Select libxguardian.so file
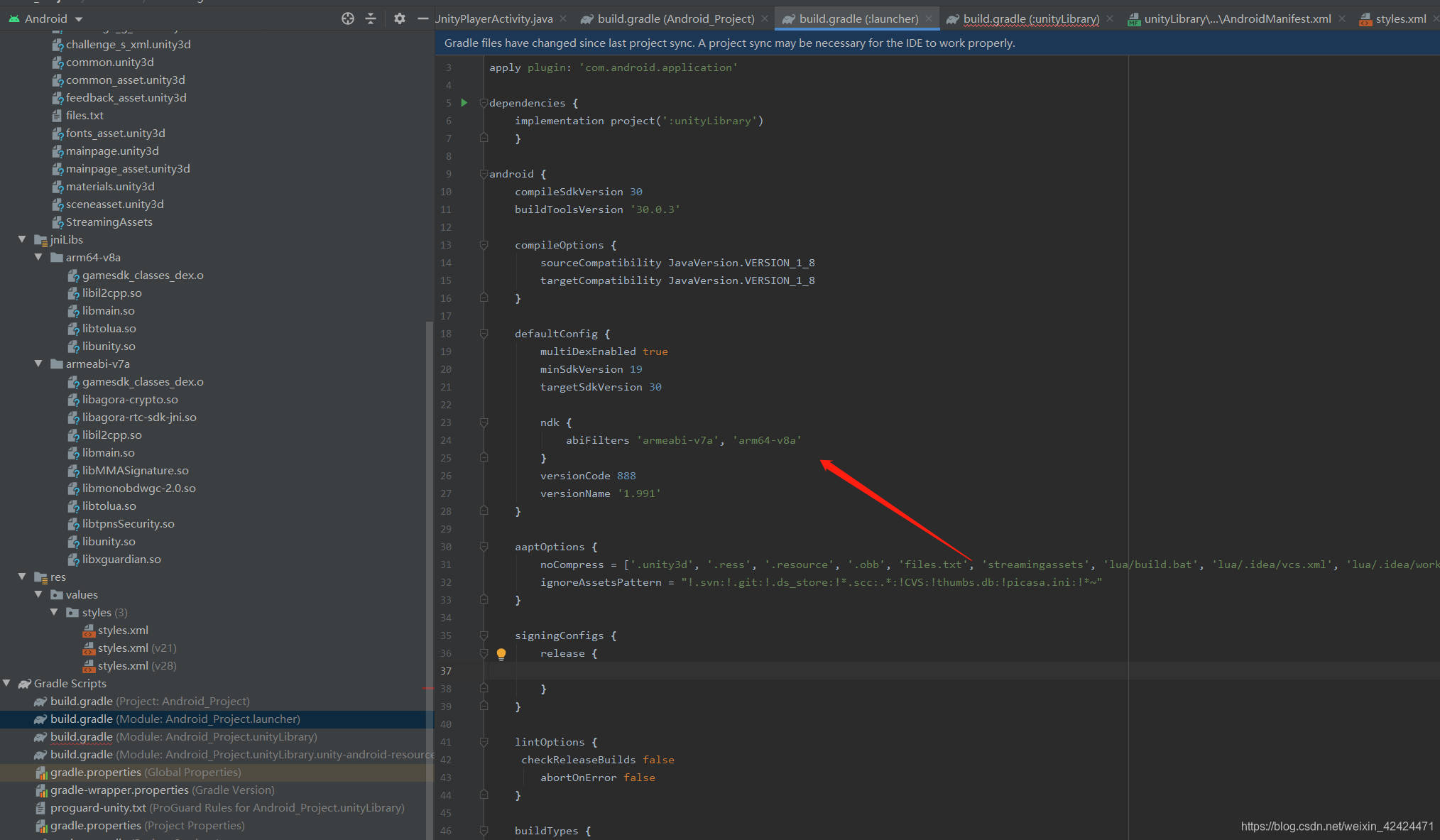Screen dimensions: 1440x840 click(121, 560)
